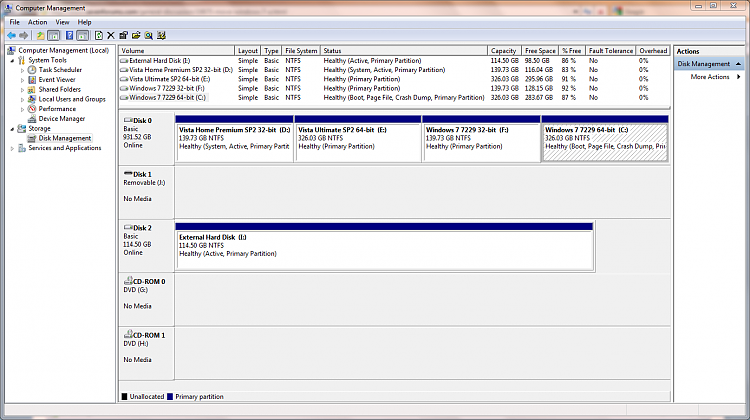This screenshot has width=750, height=420.
Task: Expand the Event Viewer node
Action: click(22, 80)
